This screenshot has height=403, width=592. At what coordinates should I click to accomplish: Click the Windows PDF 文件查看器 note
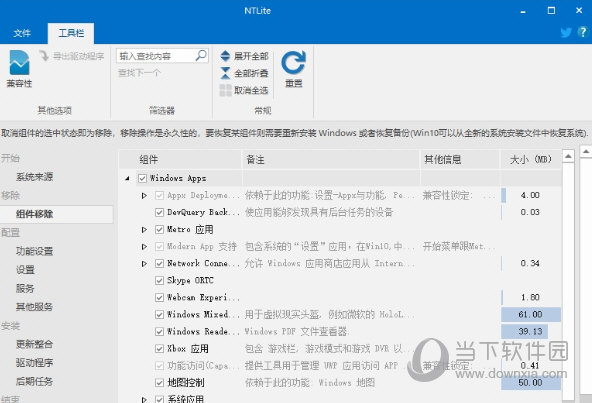coord(296,332)
